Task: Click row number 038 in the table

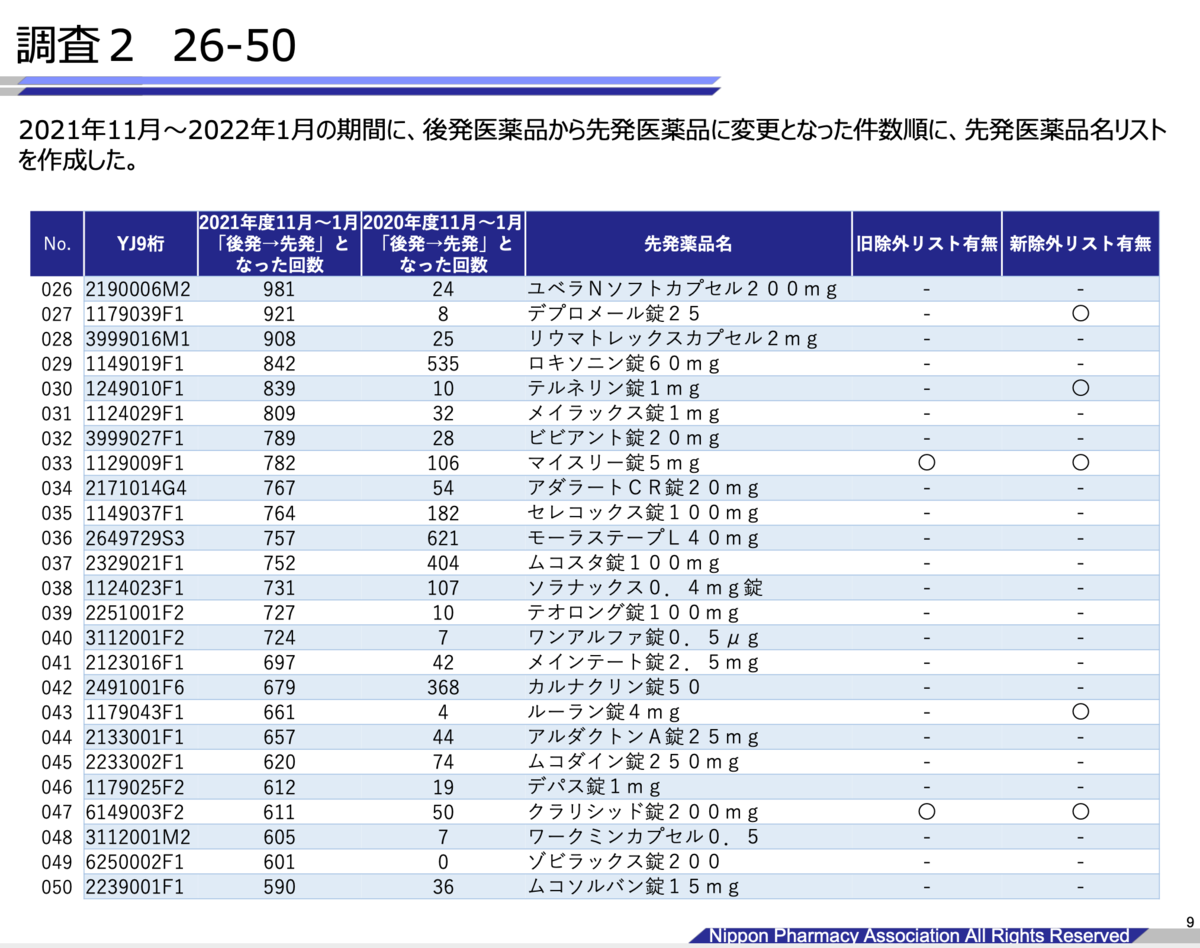Action: (57, 588)
